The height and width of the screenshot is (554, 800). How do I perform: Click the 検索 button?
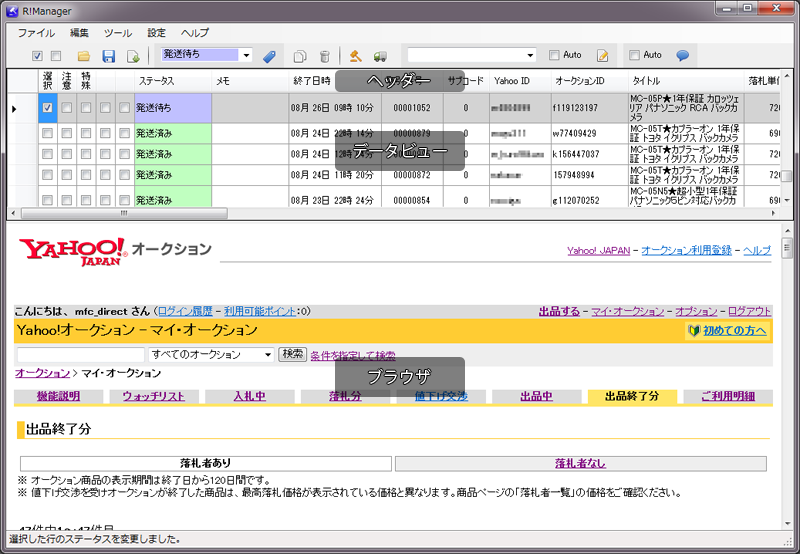click(x=292, y=354)
